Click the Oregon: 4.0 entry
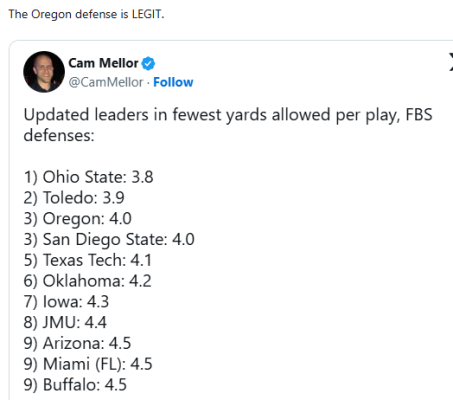453x400 pixels. [x=77, y=219]
